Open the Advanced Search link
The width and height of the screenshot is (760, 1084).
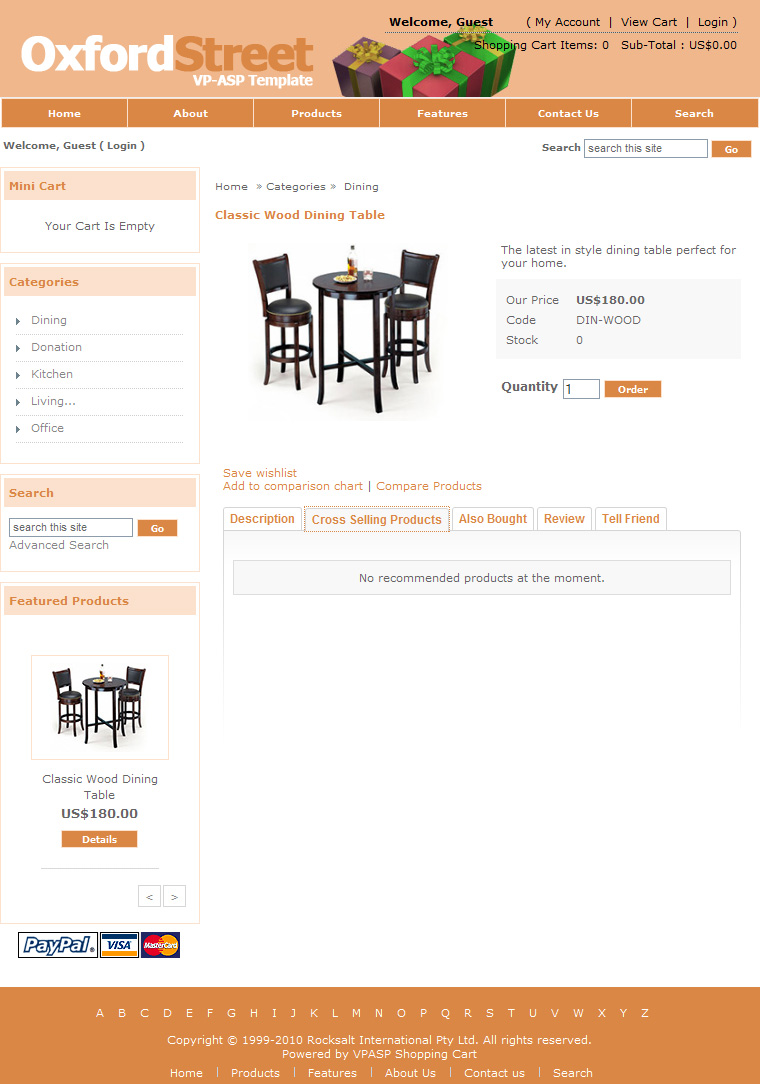(59, 545)
